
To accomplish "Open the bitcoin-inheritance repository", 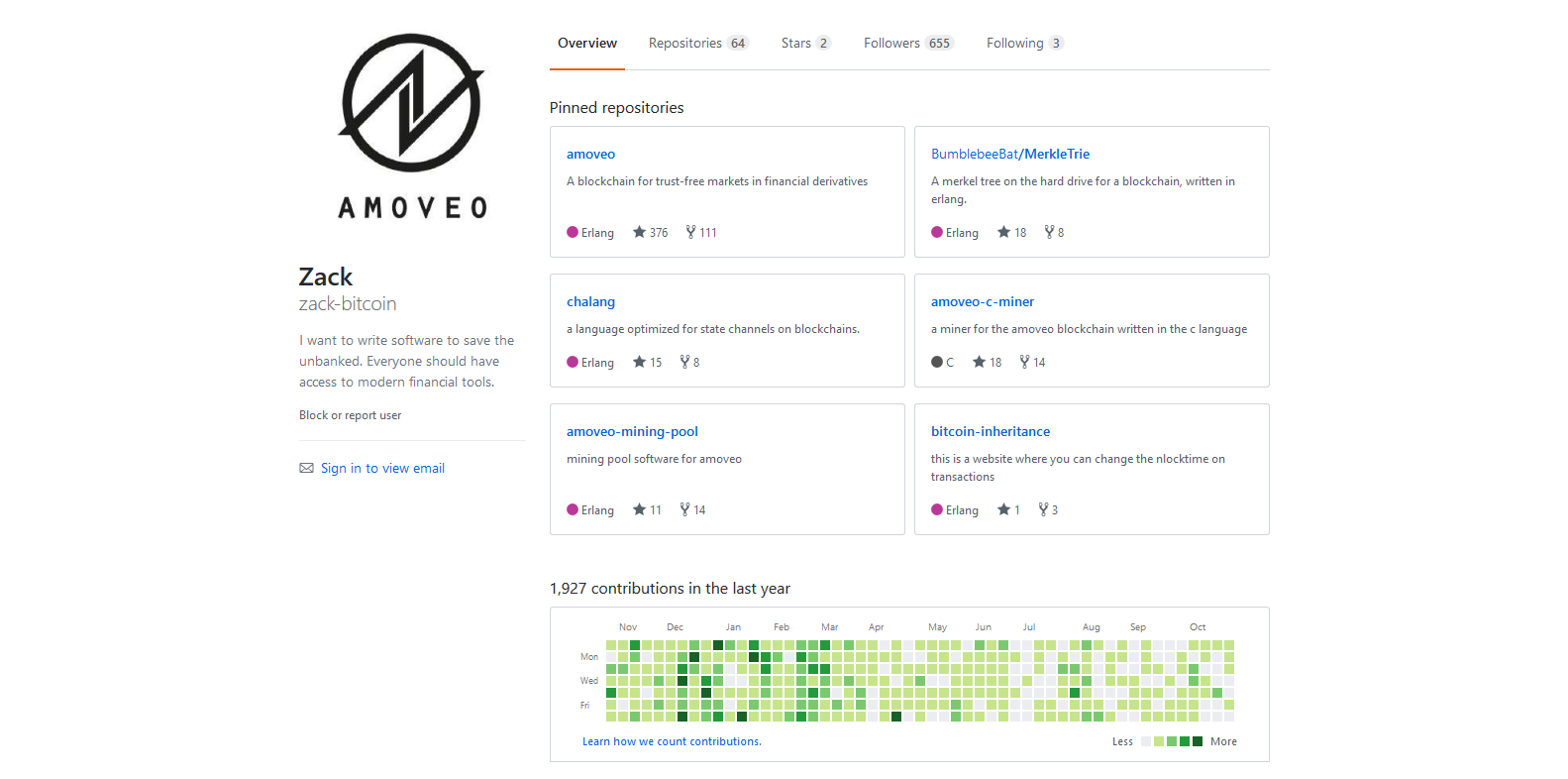I will click(990, 431).
